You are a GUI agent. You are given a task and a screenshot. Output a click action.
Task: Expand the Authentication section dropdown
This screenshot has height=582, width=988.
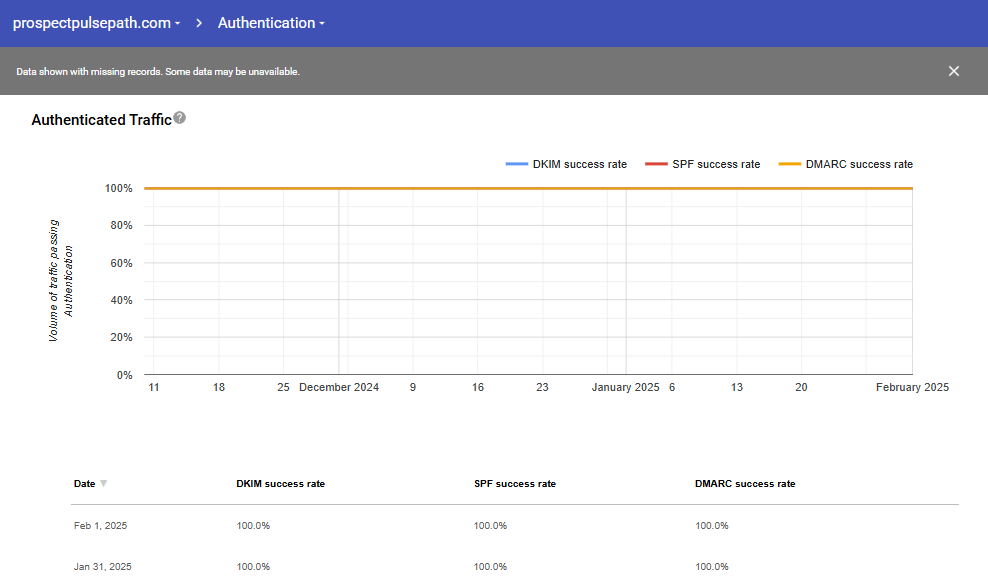tap(271, 23)
